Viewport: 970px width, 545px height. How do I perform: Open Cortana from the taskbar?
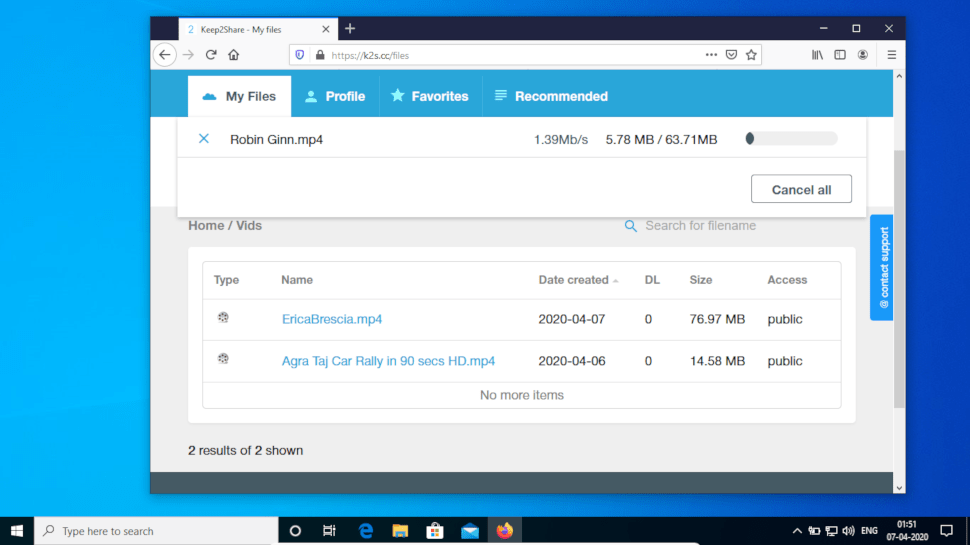[x=295, y=531]
